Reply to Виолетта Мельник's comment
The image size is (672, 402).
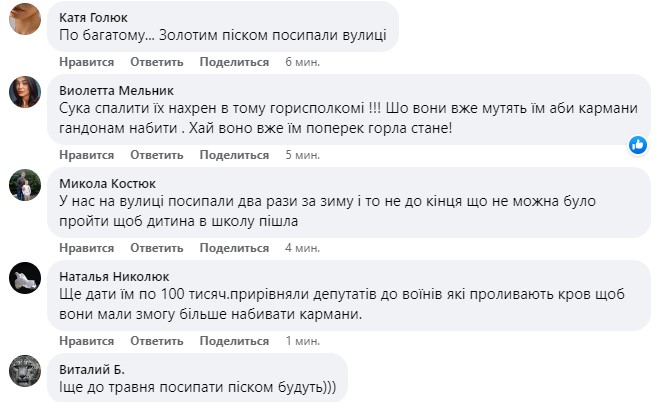[157, 155]
